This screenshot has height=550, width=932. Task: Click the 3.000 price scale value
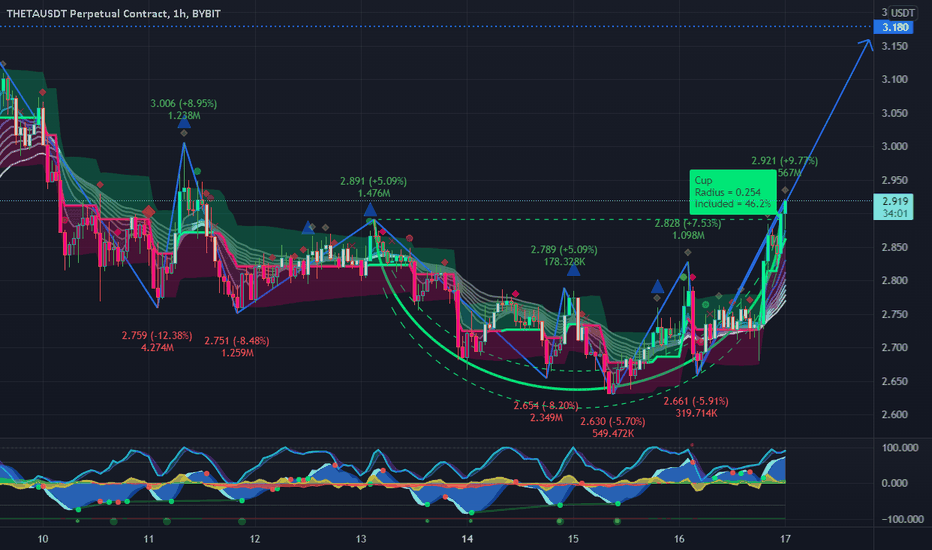tap(895, 147)
